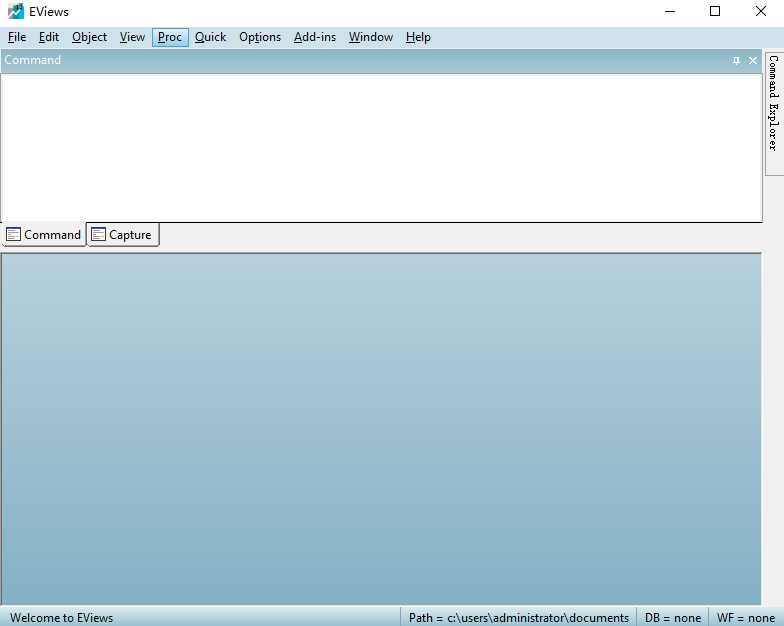Pin the Command panel with pushpin icon

click(736, 60)
